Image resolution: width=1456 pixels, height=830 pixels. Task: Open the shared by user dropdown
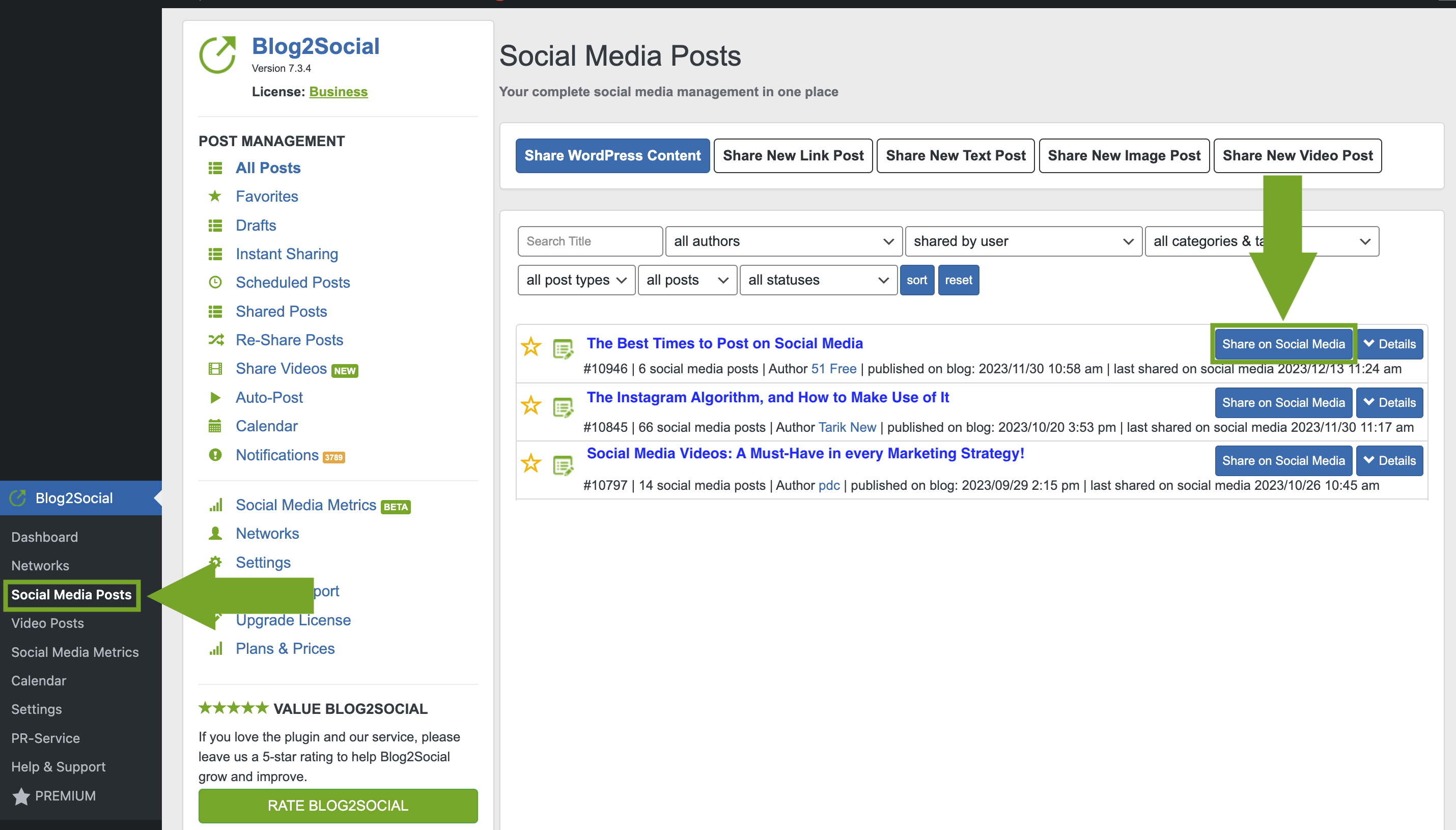coord(1023,241)
